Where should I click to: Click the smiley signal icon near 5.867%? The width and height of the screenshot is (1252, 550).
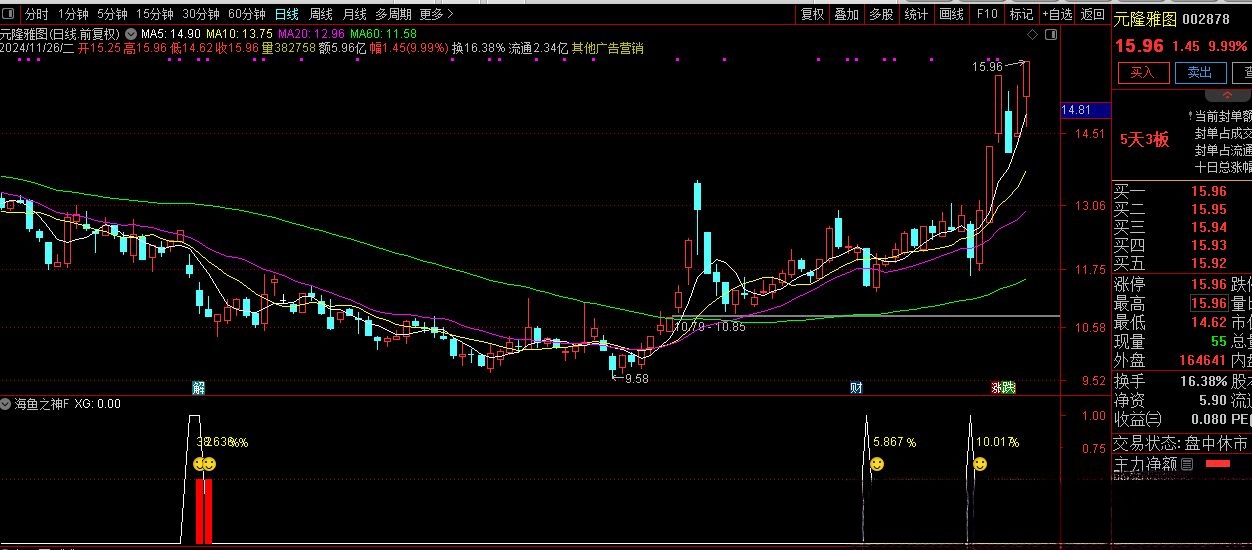point(877,464)
